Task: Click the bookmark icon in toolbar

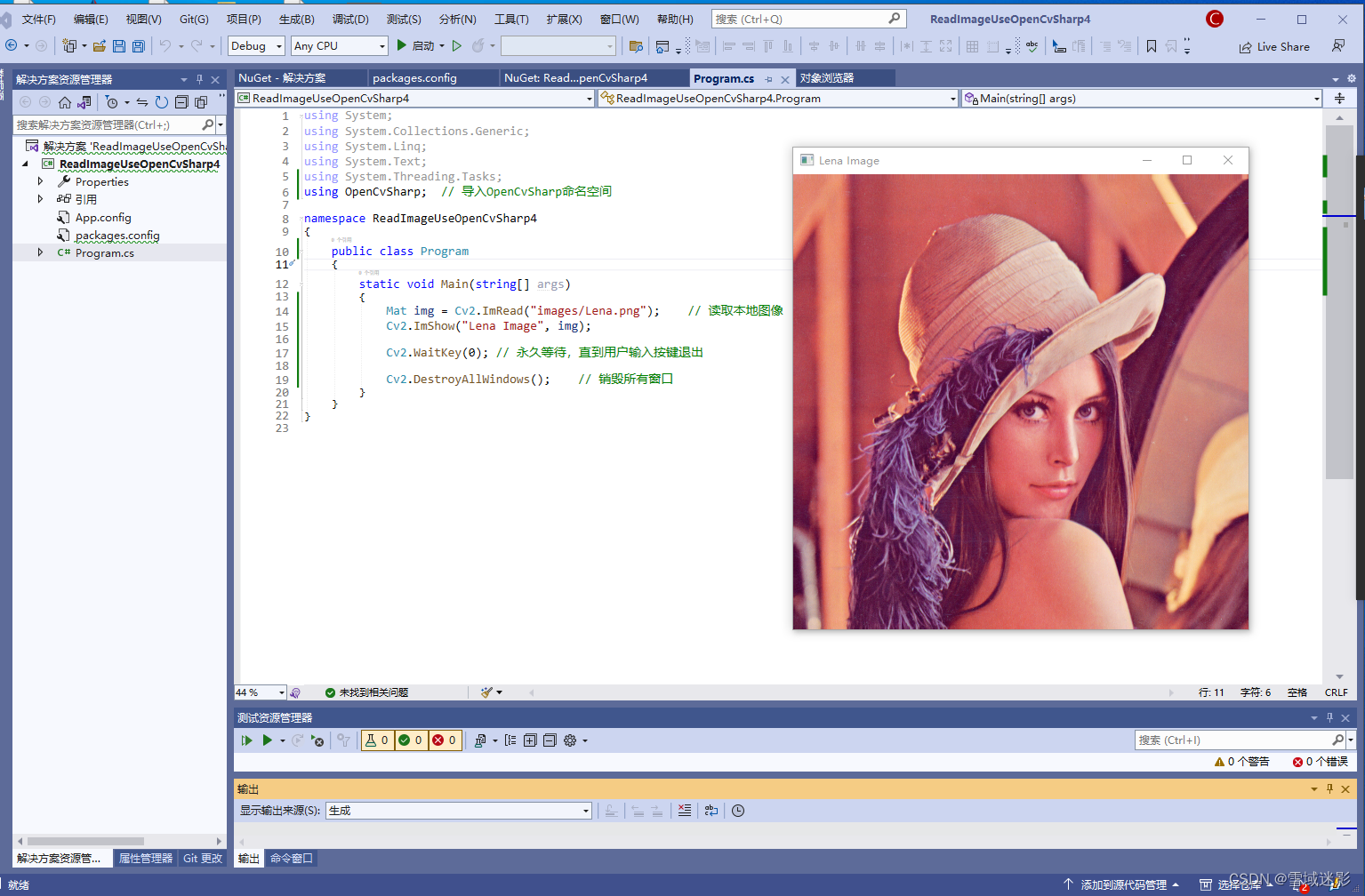Action: point(1152,46)
